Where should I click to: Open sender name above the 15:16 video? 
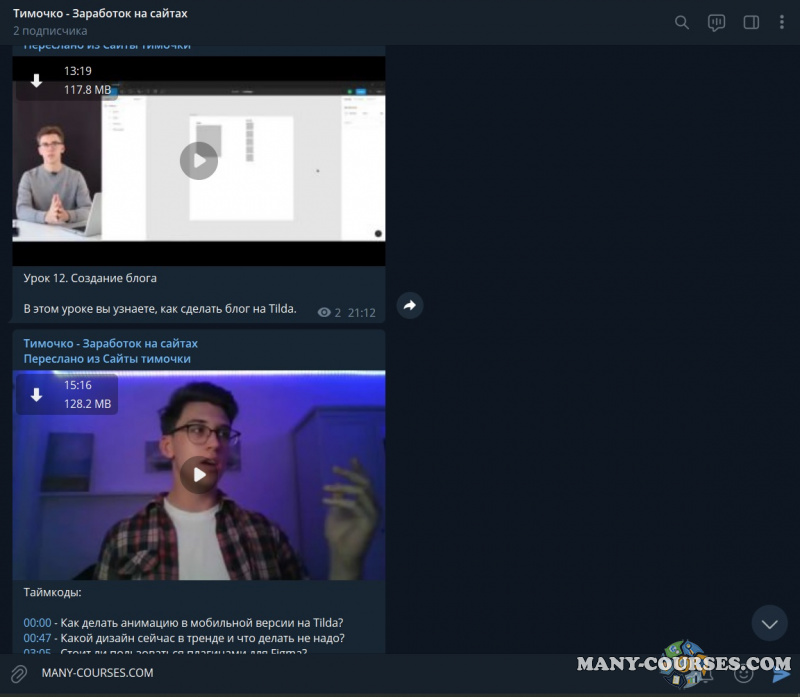tap(111, 343)
